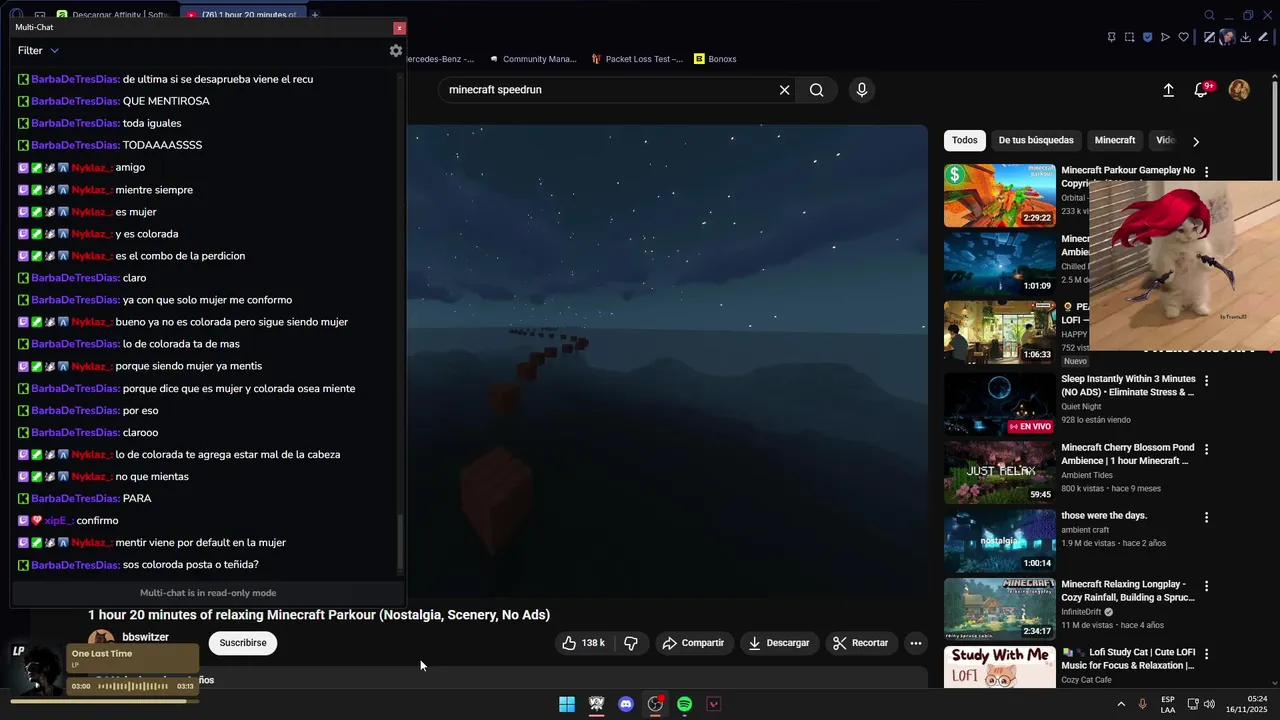This screenshot has height=720, width=1280.
Task: Click the browser send/flow arrow icon
Action: tap(1165, 37)
